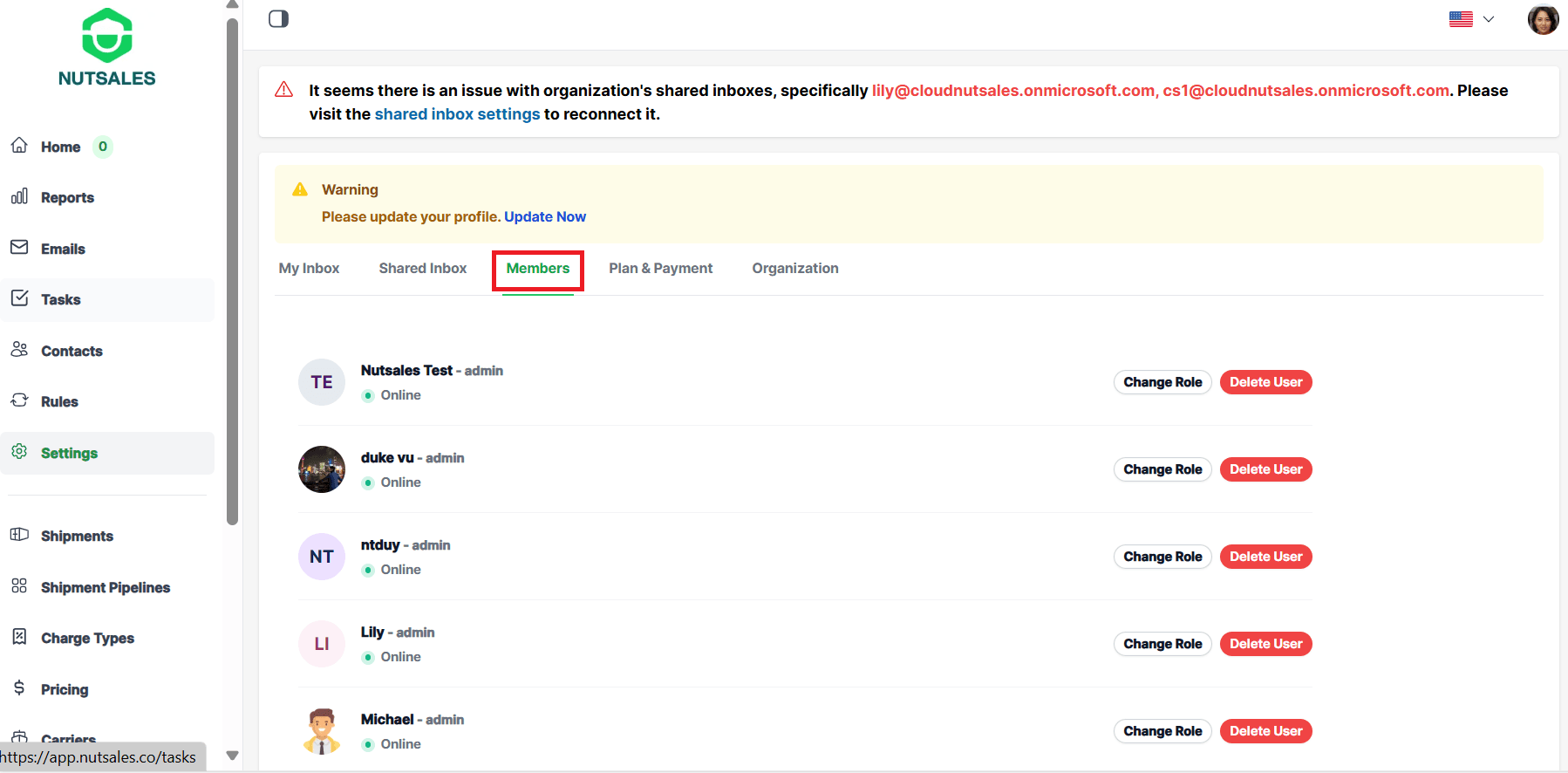Click the Update Now link

(x=545, y=216)
